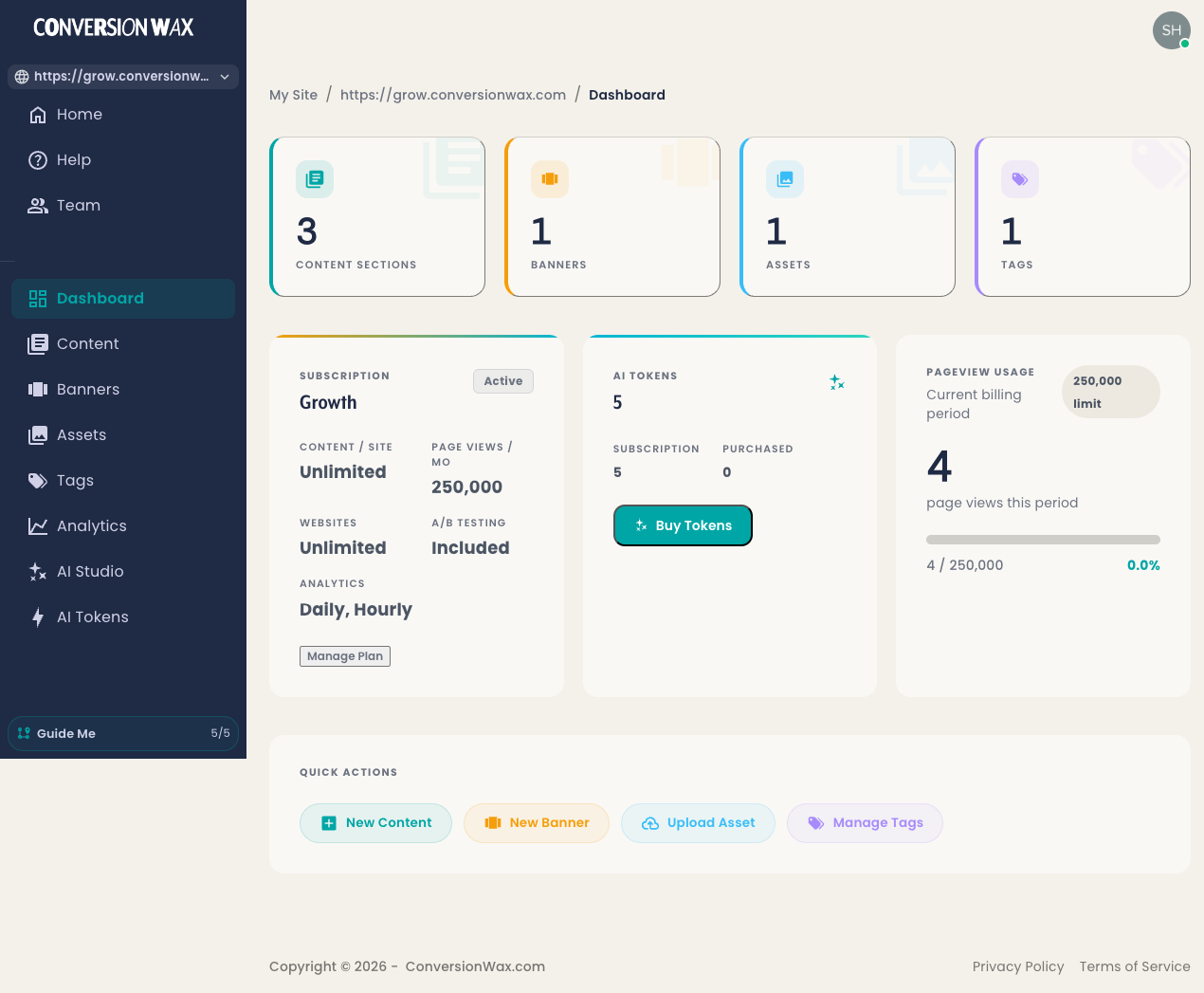Click the AI Tokens lightning icon

tap(38, 616)
